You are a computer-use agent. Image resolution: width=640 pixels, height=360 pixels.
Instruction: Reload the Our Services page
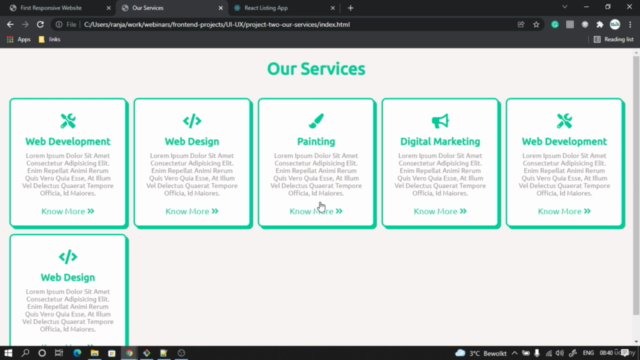[x=40, y=24]
